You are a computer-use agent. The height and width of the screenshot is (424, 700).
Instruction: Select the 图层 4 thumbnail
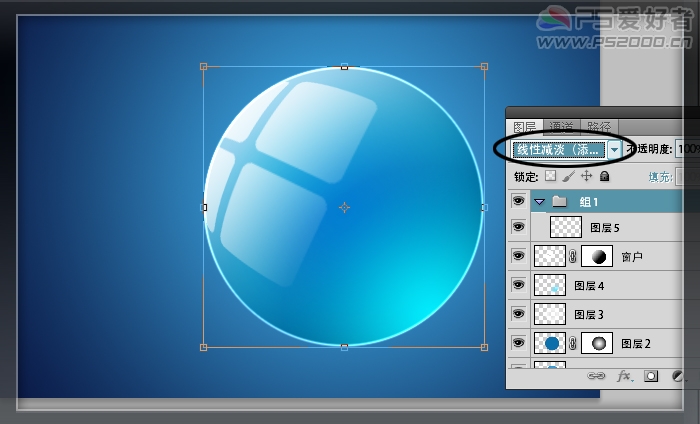point(550,285)
